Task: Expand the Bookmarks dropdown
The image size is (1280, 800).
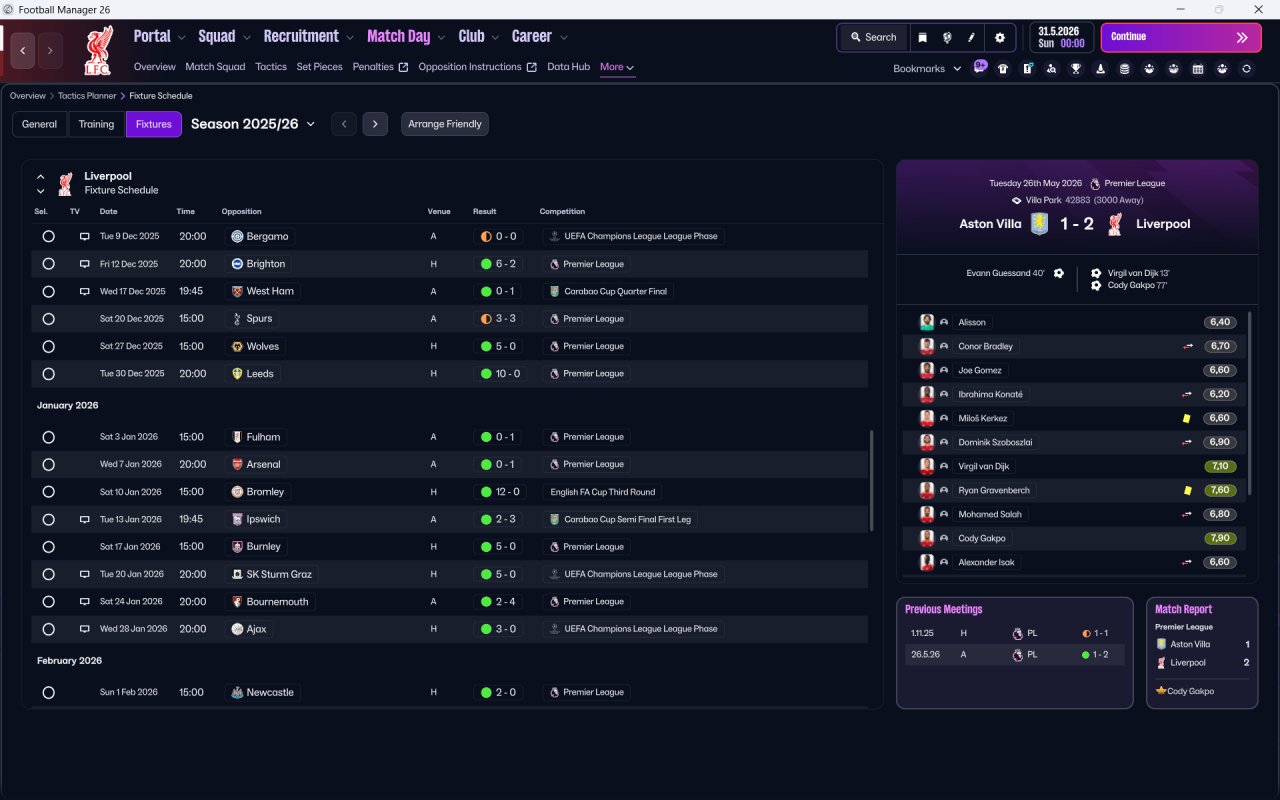Action: pyautogui.click(x=927, y=69)
